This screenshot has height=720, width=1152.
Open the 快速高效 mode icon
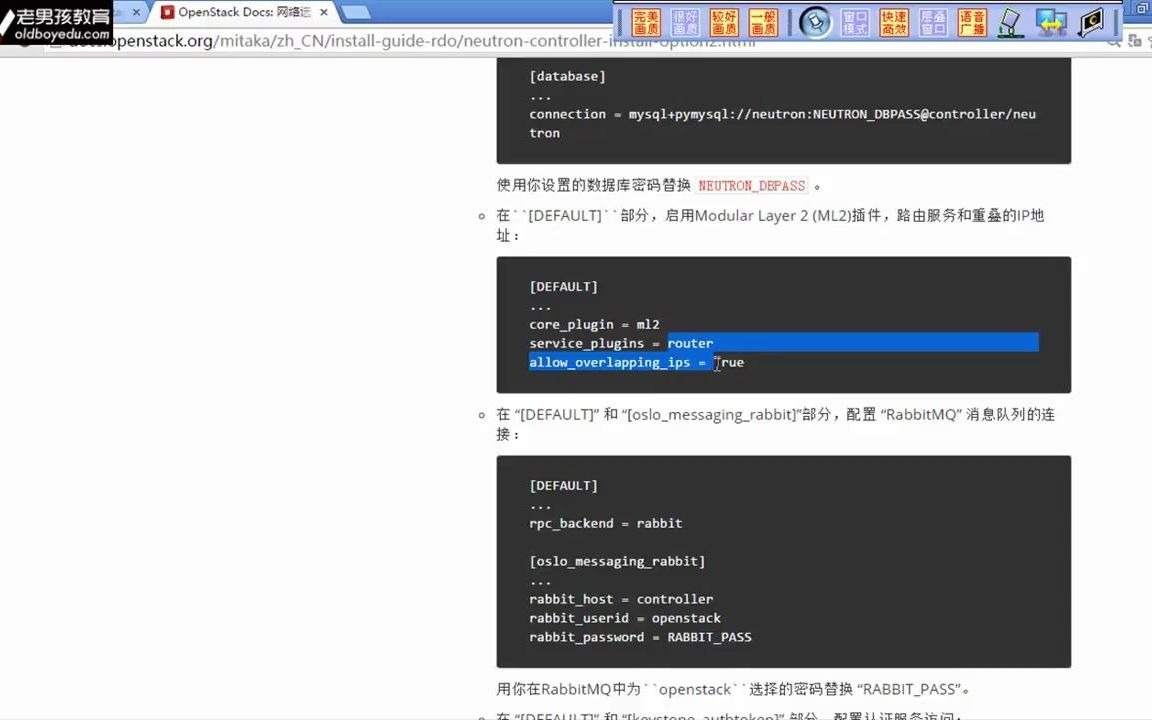coord(893,20)
